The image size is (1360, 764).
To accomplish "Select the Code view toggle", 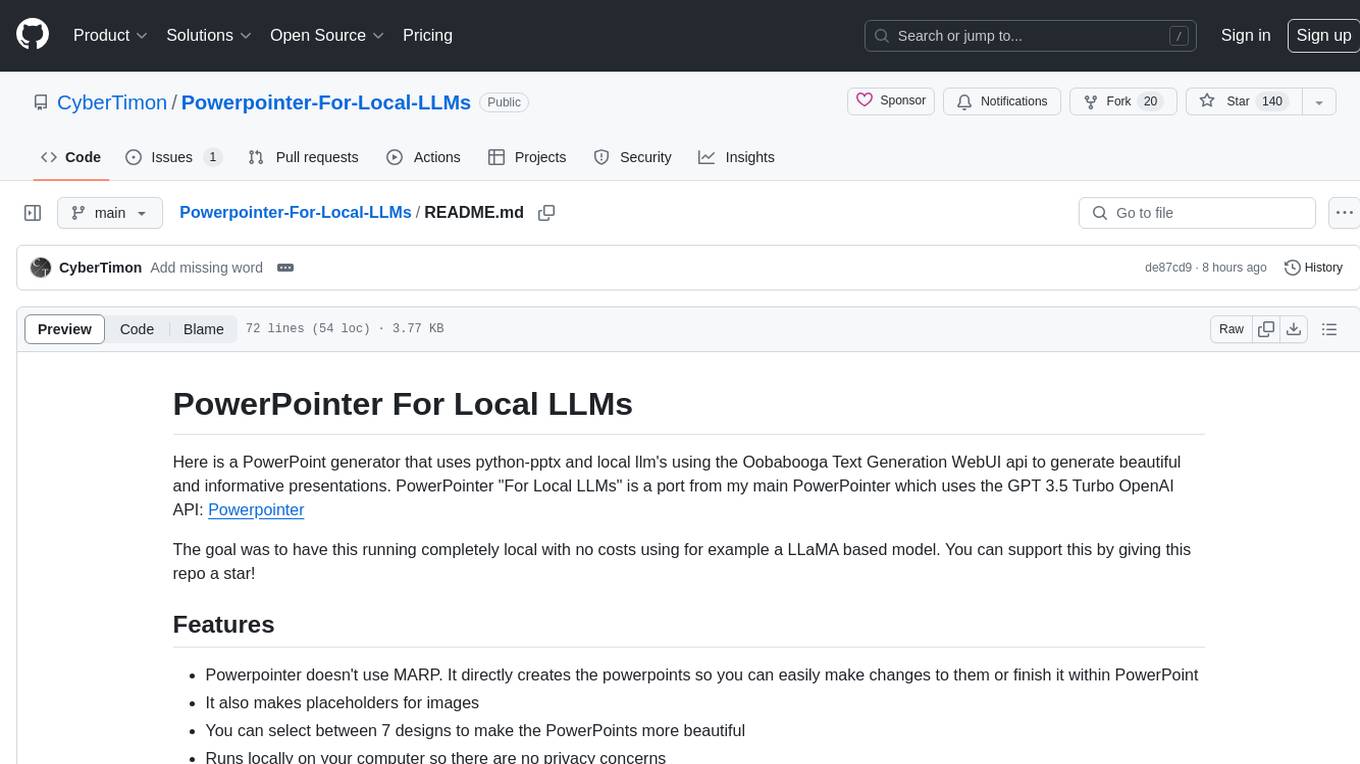I will [137, 329].
